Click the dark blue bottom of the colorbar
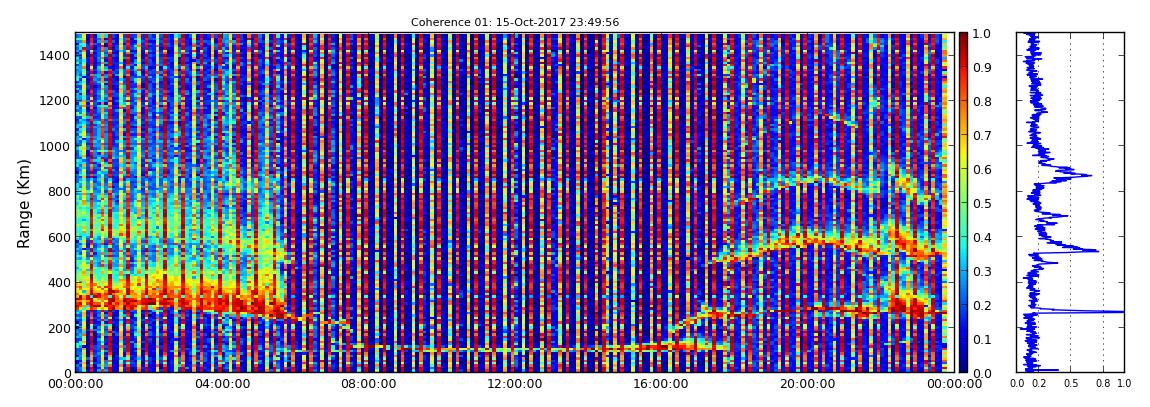 963,363
